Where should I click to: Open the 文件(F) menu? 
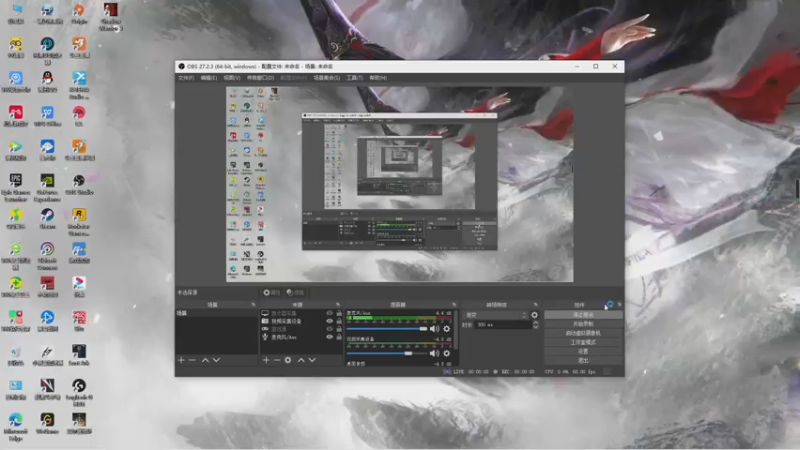[186, 78]
